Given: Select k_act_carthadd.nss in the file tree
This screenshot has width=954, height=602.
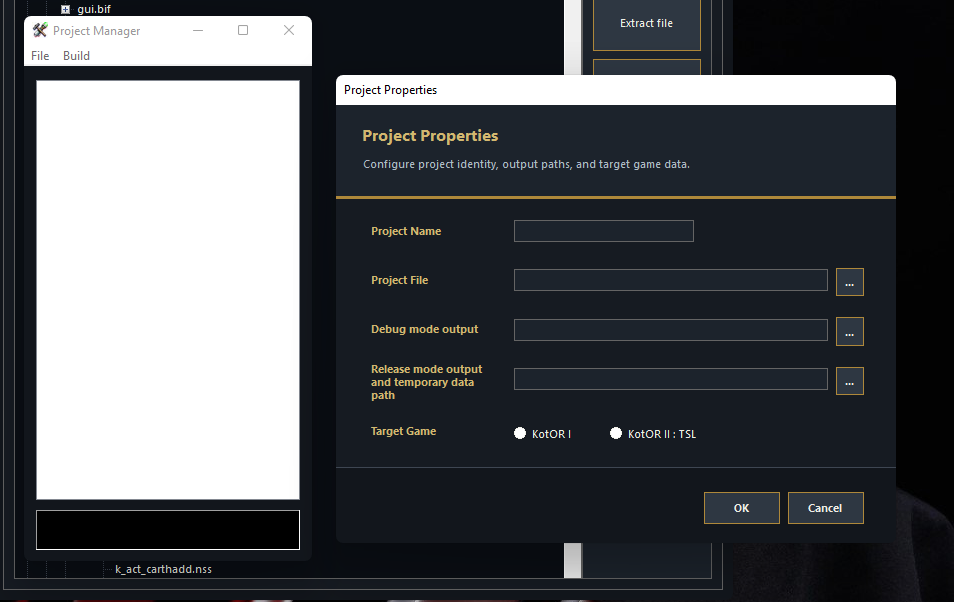Looking at the screenshot, I should (x=163, y=569).
